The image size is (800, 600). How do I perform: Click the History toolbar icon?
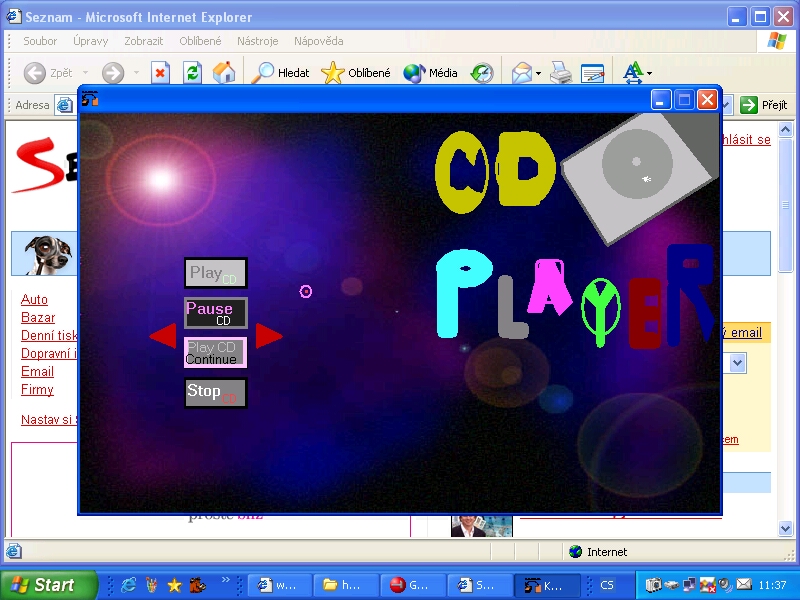pyautogui.click(x=482, y=73)
